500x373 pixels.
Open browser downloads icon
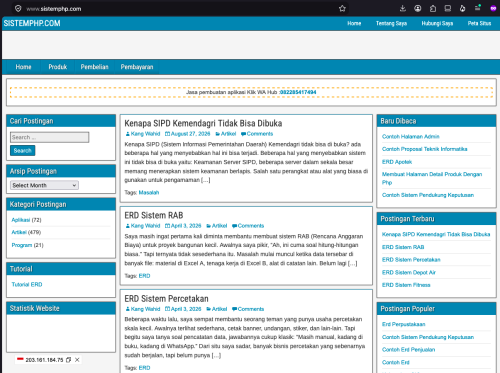pos(403,9)
